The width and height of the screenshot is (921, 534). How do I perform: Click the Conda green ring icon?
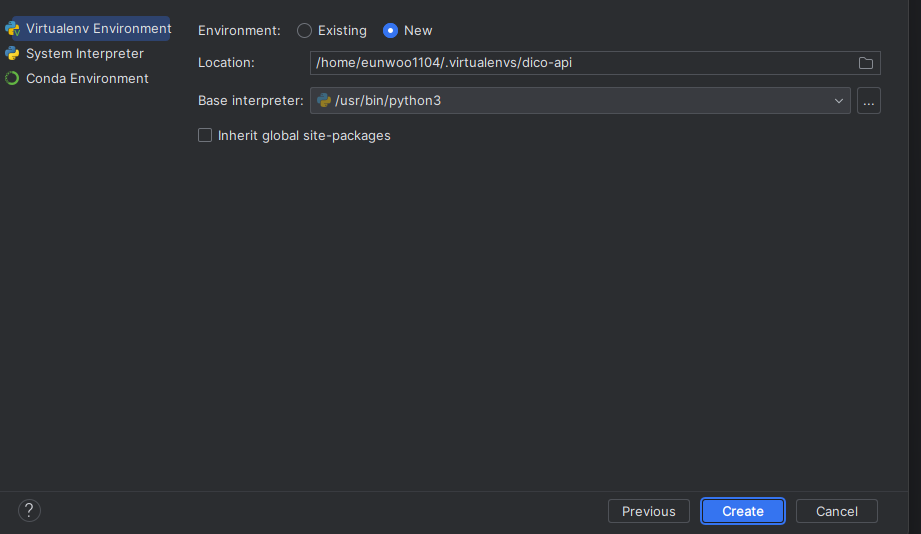tap(12, 78)
